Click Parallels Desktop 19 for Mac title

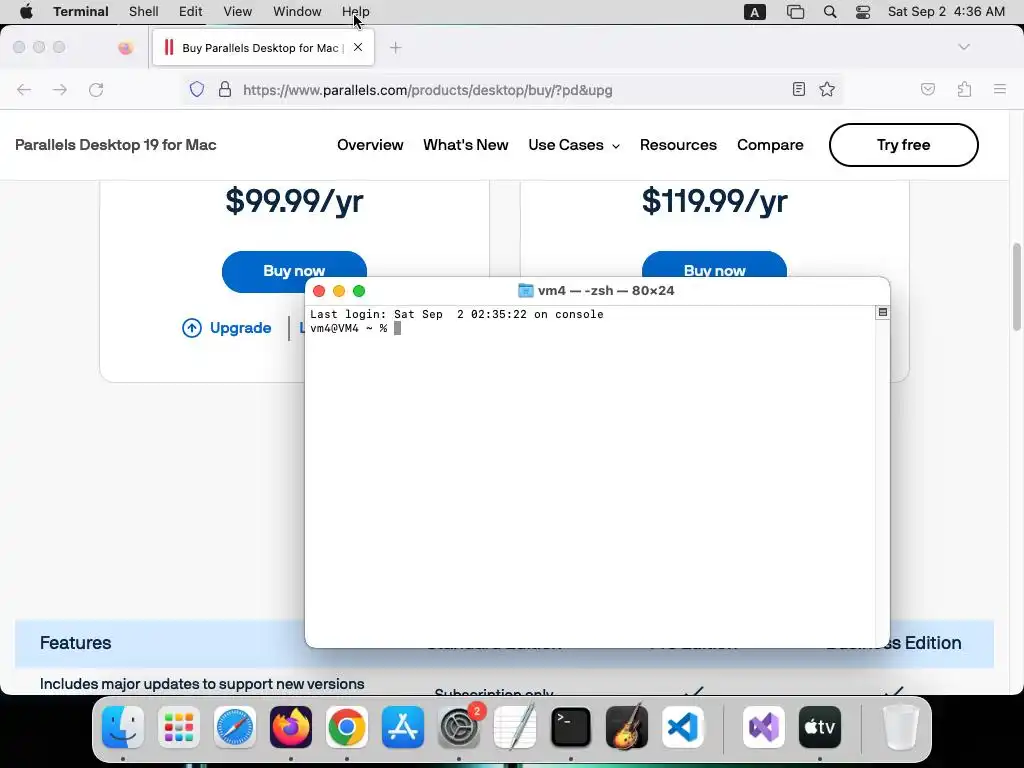pos(116,145)
